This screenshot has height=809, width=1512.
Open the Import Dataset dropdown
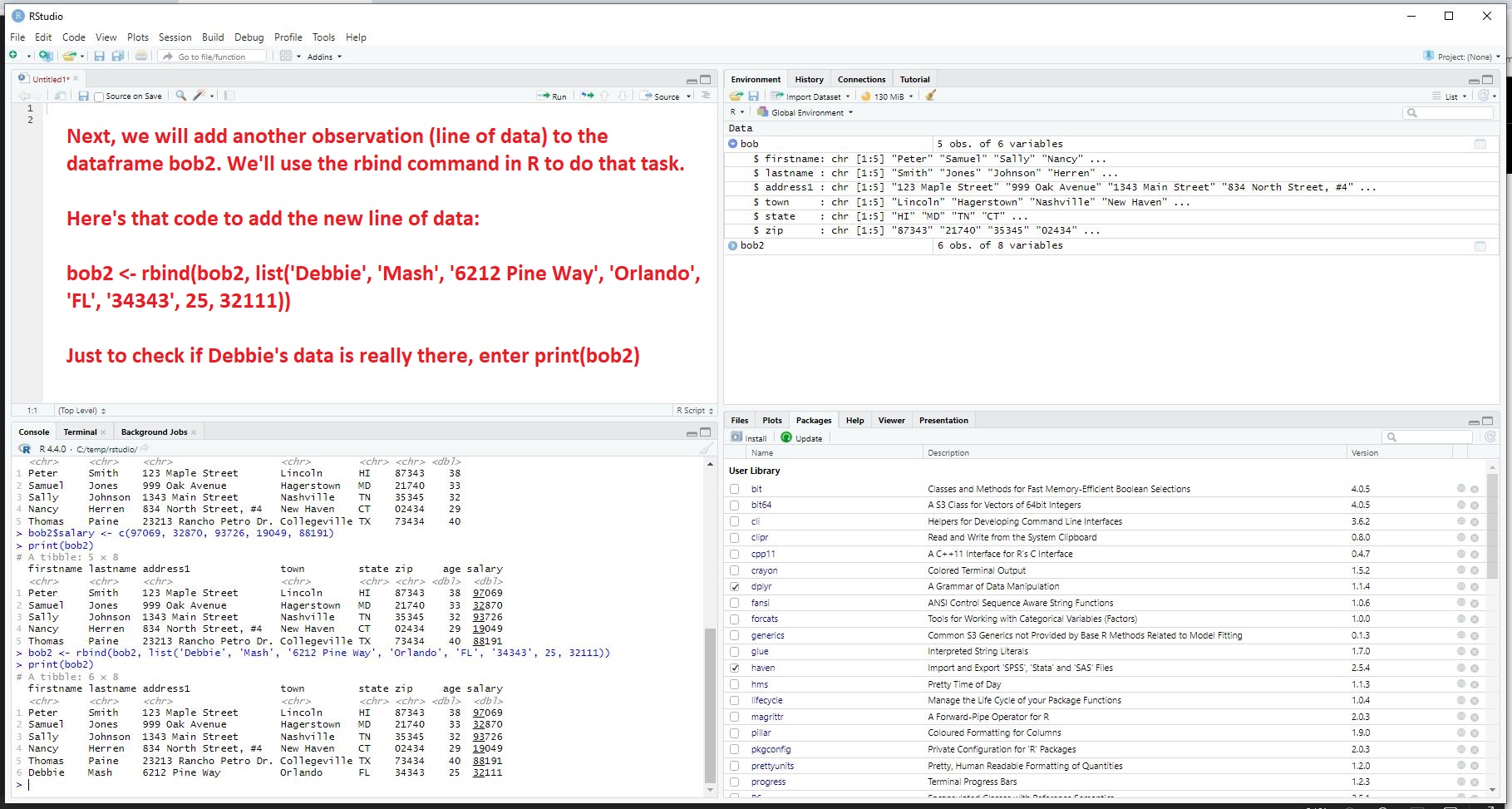[810, 96]
